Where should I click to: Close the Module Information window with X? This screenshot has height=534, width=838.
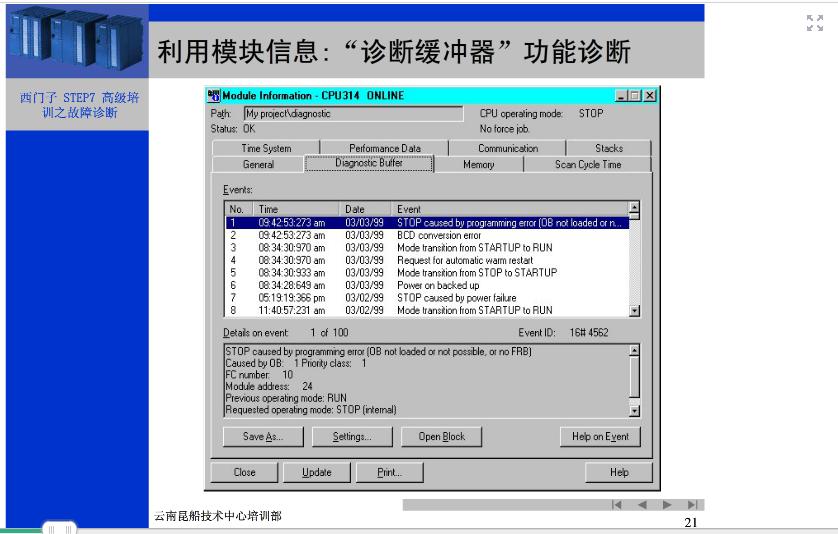(x=649, y=96)
